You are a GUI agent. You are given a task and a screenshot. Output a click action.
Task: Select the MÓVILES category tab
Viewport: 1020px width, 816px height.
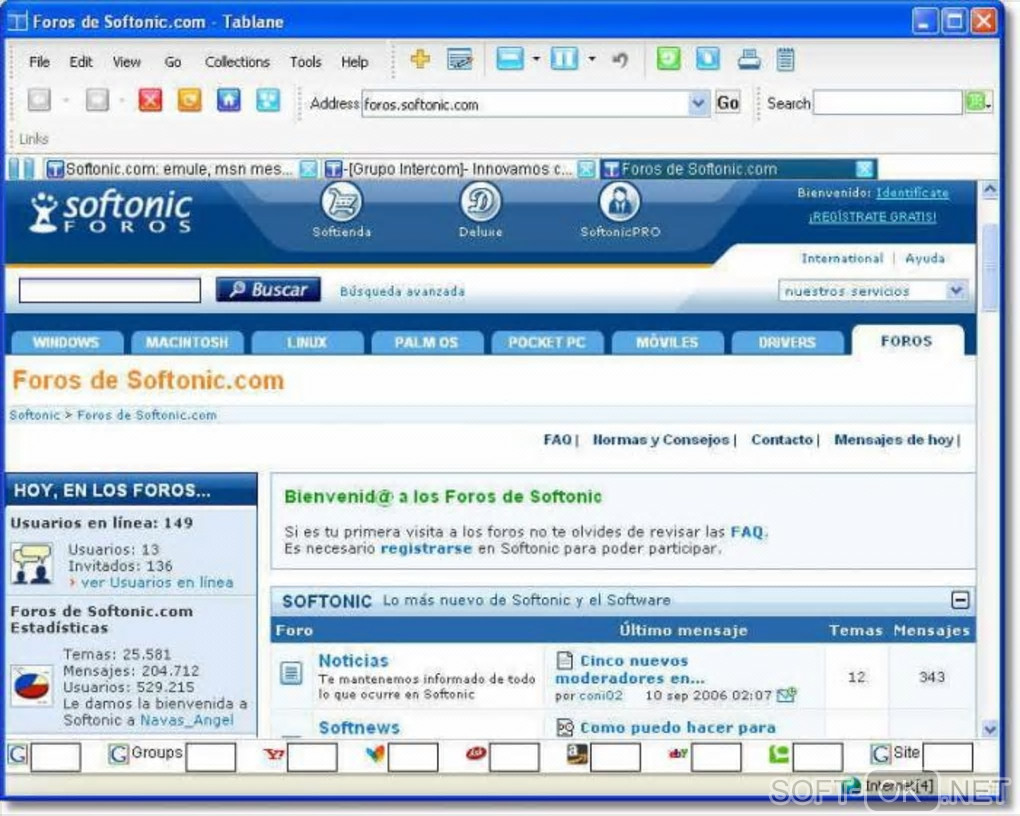(x=667, y=342)
